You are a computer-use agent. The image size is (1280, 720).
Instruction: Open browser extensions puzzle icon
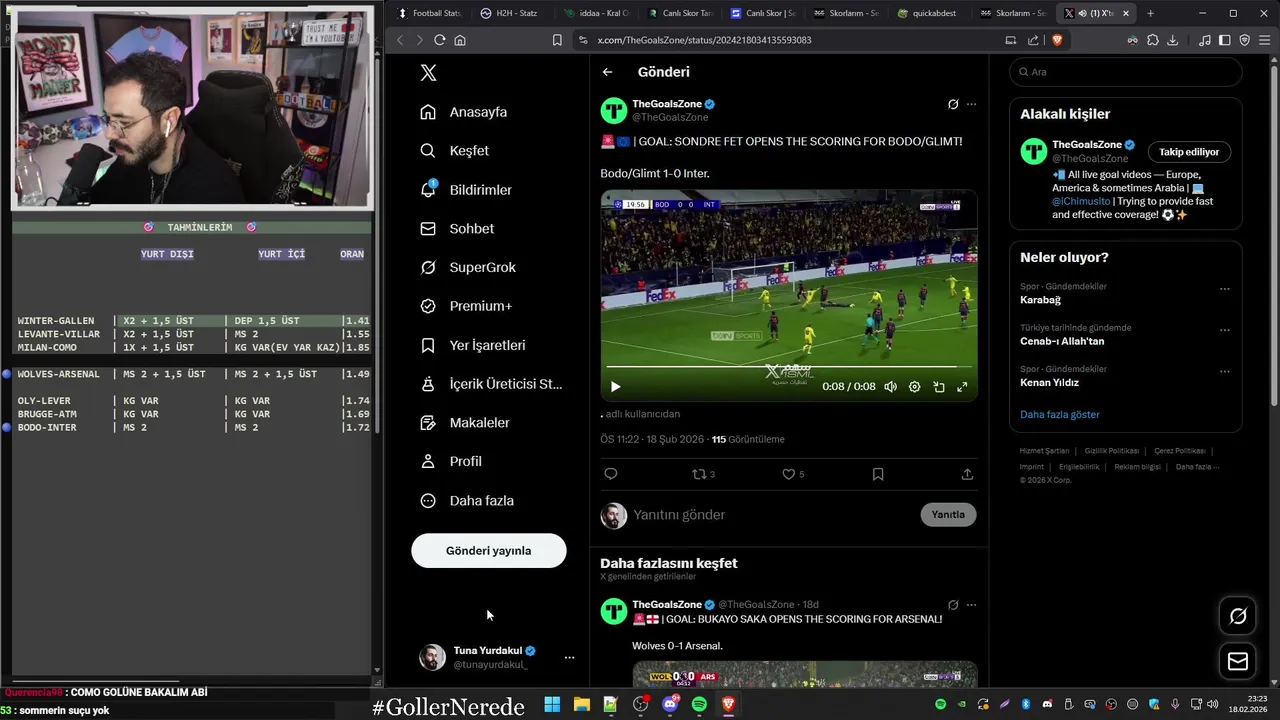tap(1152, 40)
